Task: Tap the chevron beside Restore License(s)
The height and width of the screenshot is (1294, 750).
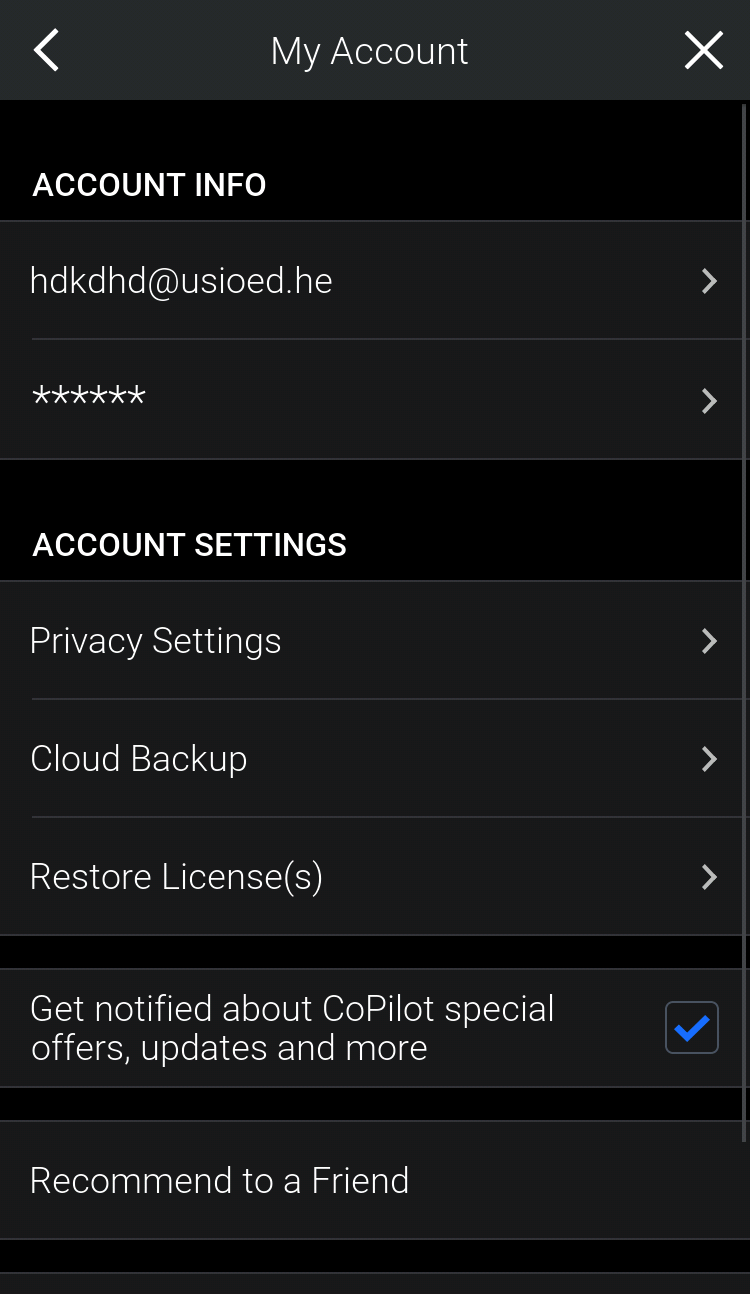Action: (709, 877)
